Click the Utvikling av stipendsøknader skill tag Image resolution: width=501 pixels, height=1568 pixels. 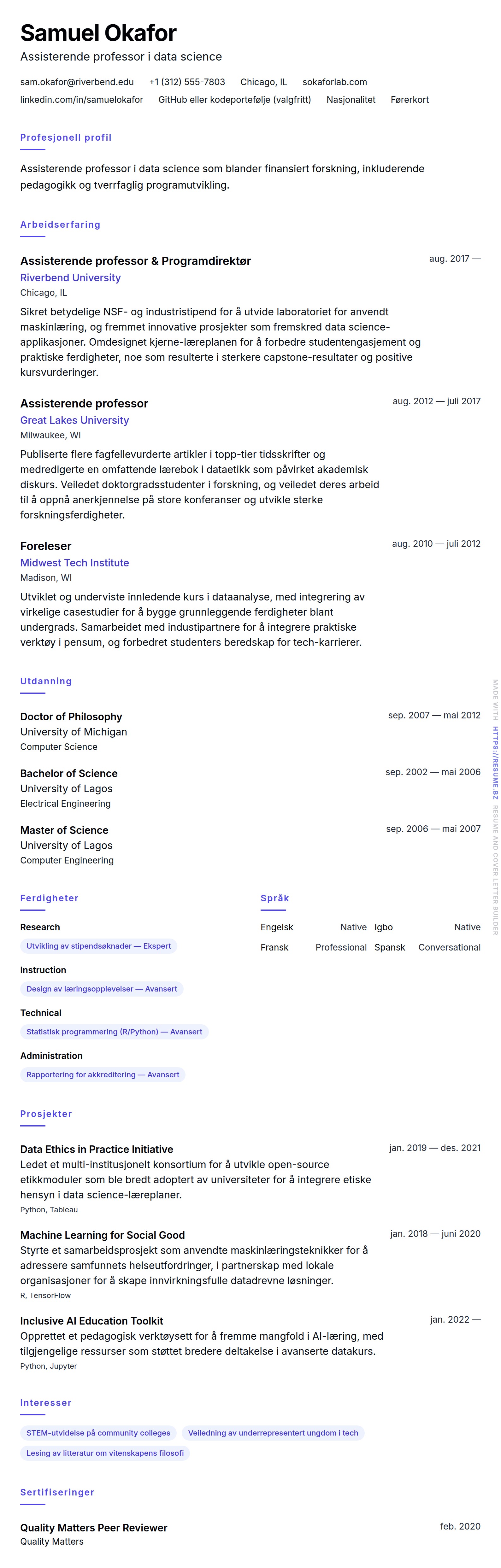pyautogui.click(x=99, y=946)
